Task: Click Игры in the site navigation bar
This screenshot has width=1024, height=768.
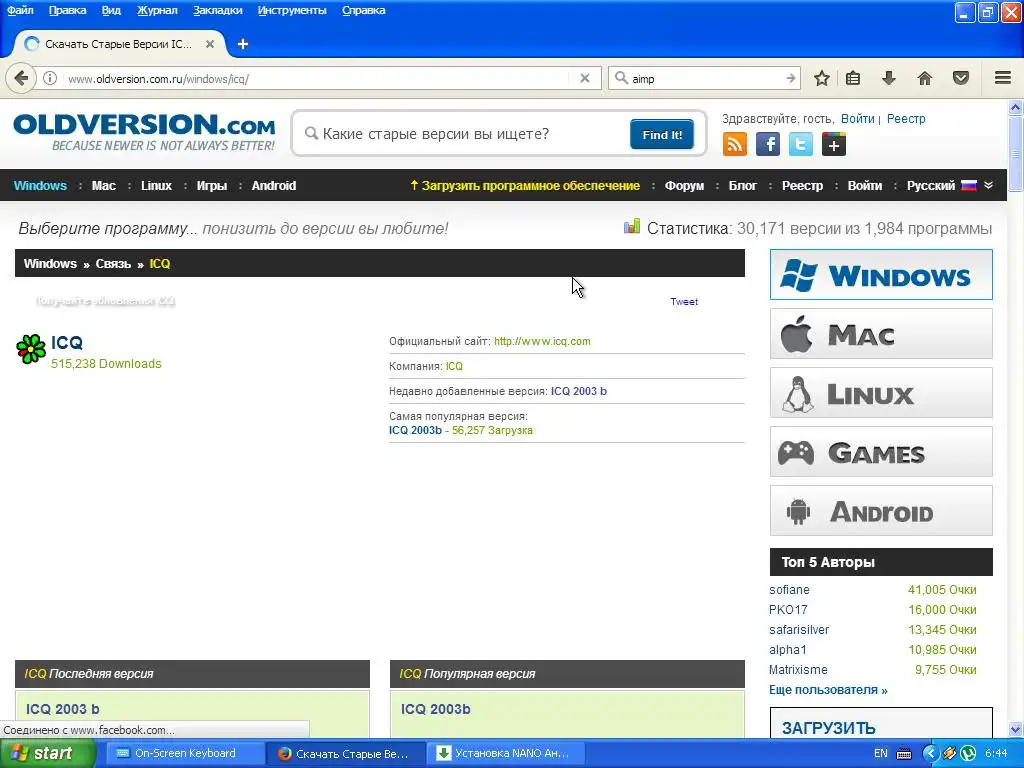Action: [212, 185]
